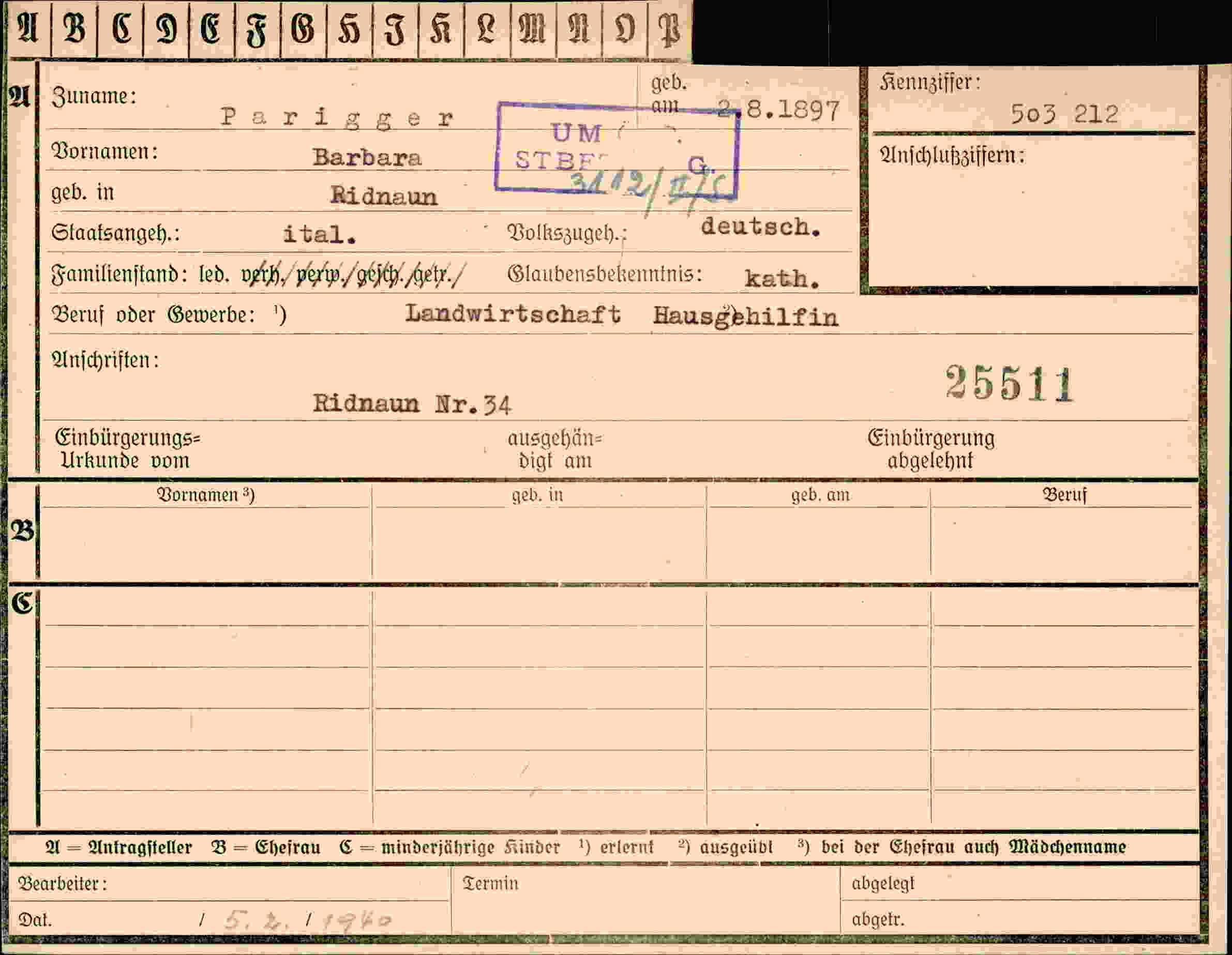Select the handwritten date 5.2.1940
The height and width of the screenshot is (955, 1232).
(x=307, y=920)
